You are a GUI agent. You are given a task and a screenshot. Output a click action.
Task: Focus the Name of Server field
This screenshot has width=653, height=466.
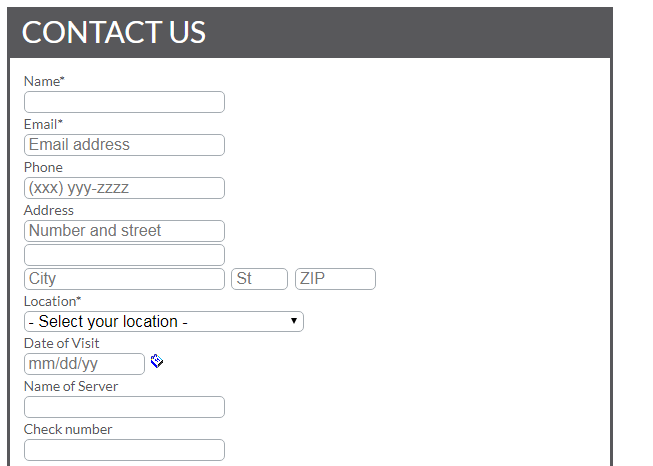click(x=124, y=407)
